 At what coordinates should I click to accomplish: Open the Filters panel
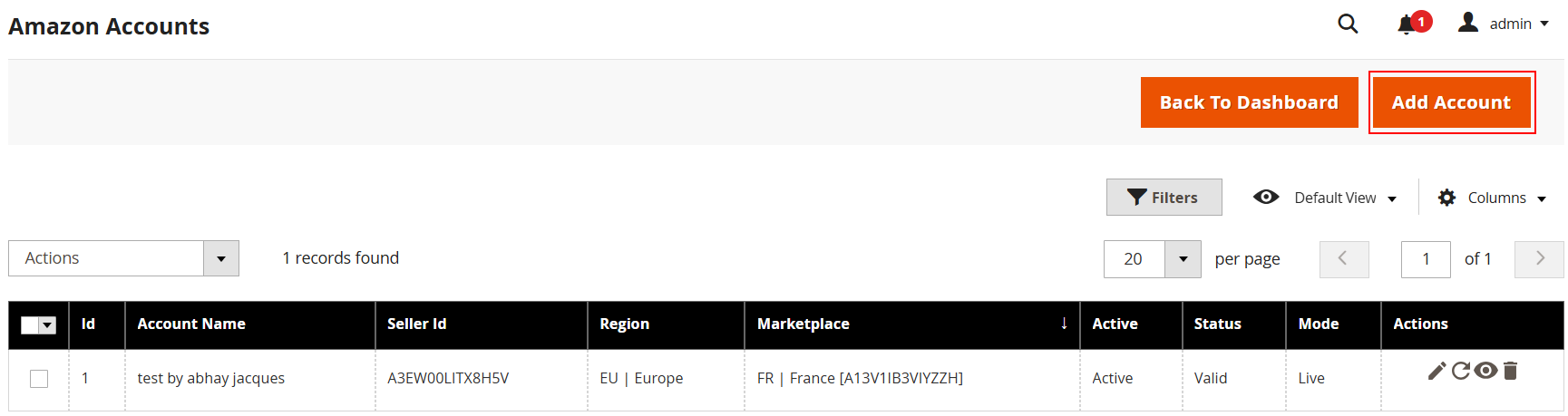1164,198
